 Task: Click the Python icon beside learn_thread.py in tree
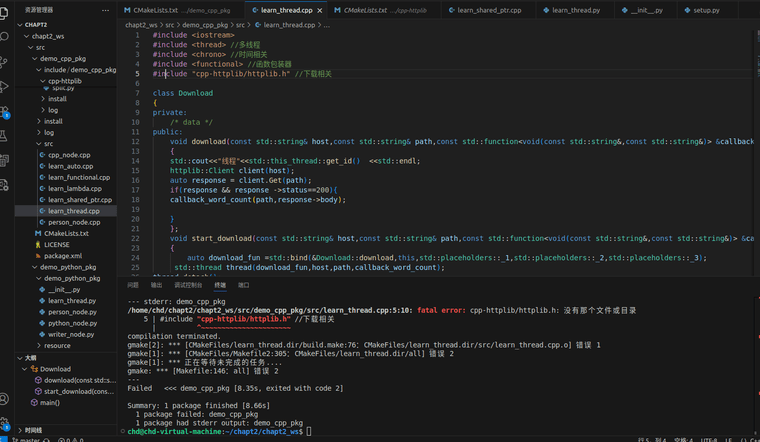click(42, 300)
